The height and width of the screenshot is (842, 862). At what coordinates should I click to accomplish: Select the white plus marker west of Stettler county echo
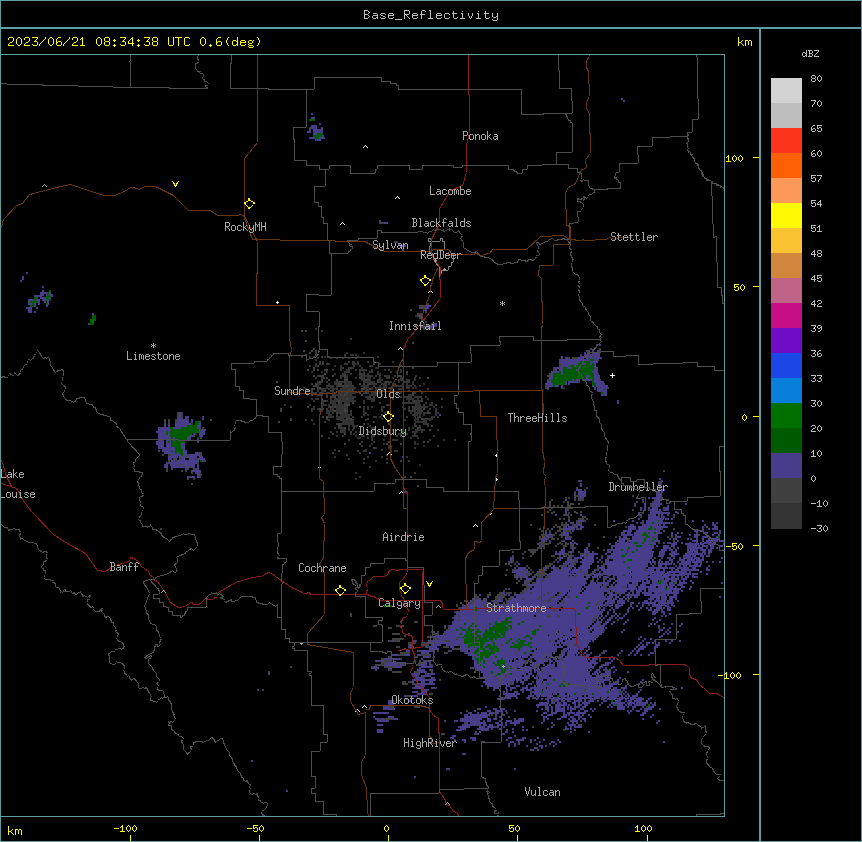(612, 375)
